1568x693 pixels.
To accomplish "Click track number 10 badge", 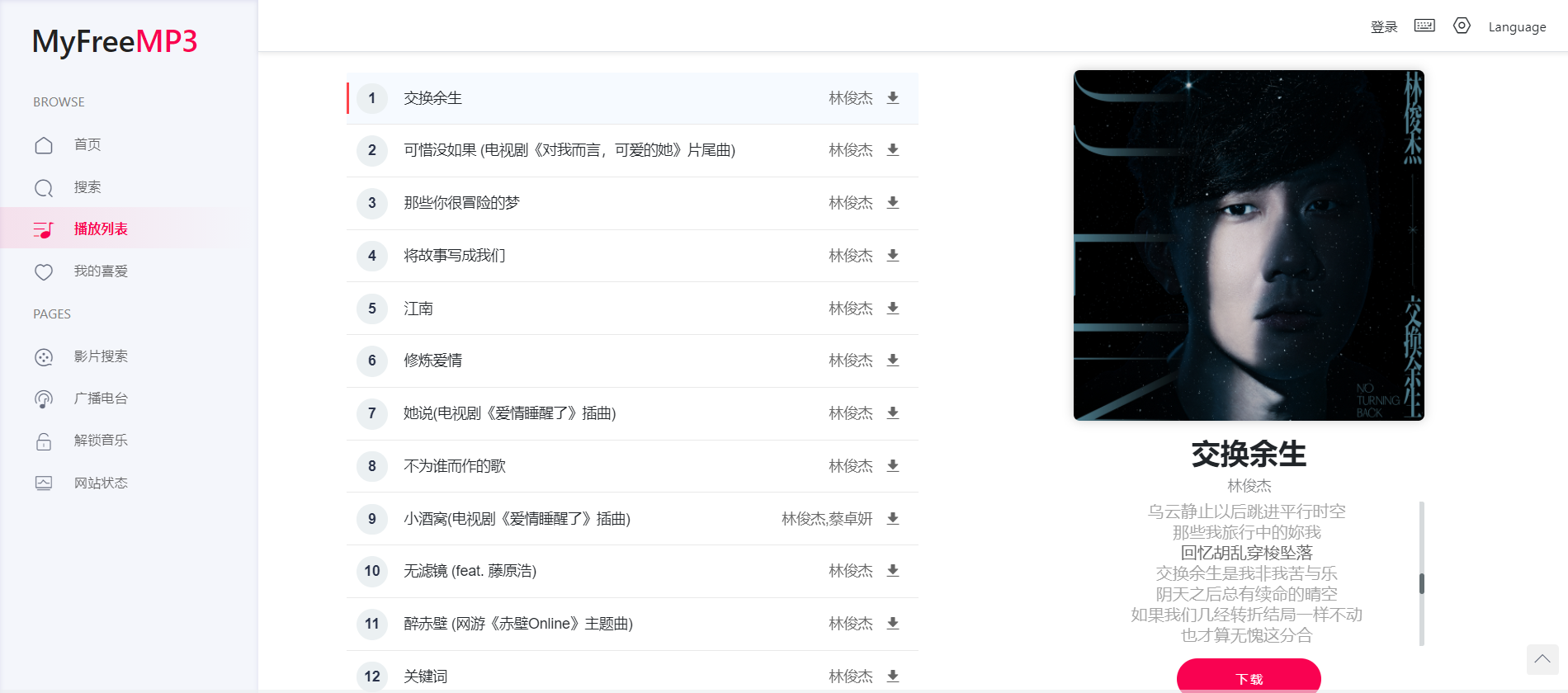I will [x=372, y=571].
